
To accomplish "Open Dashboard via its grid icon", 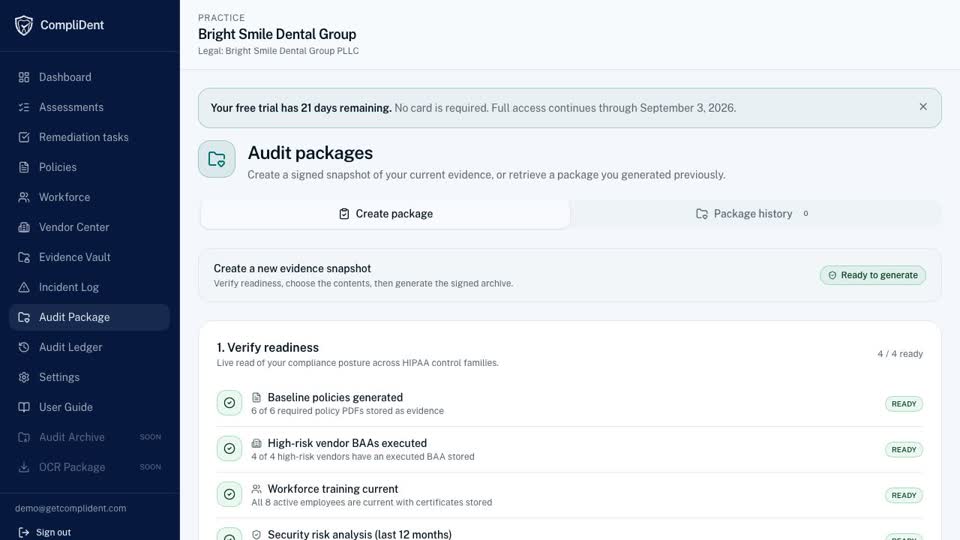I will pyautogui.click(x=24, y=77).
